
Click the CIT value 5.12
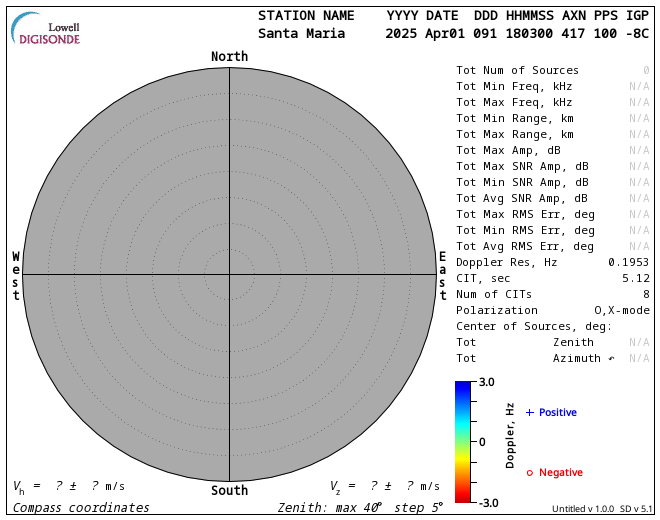pos(636,278)
